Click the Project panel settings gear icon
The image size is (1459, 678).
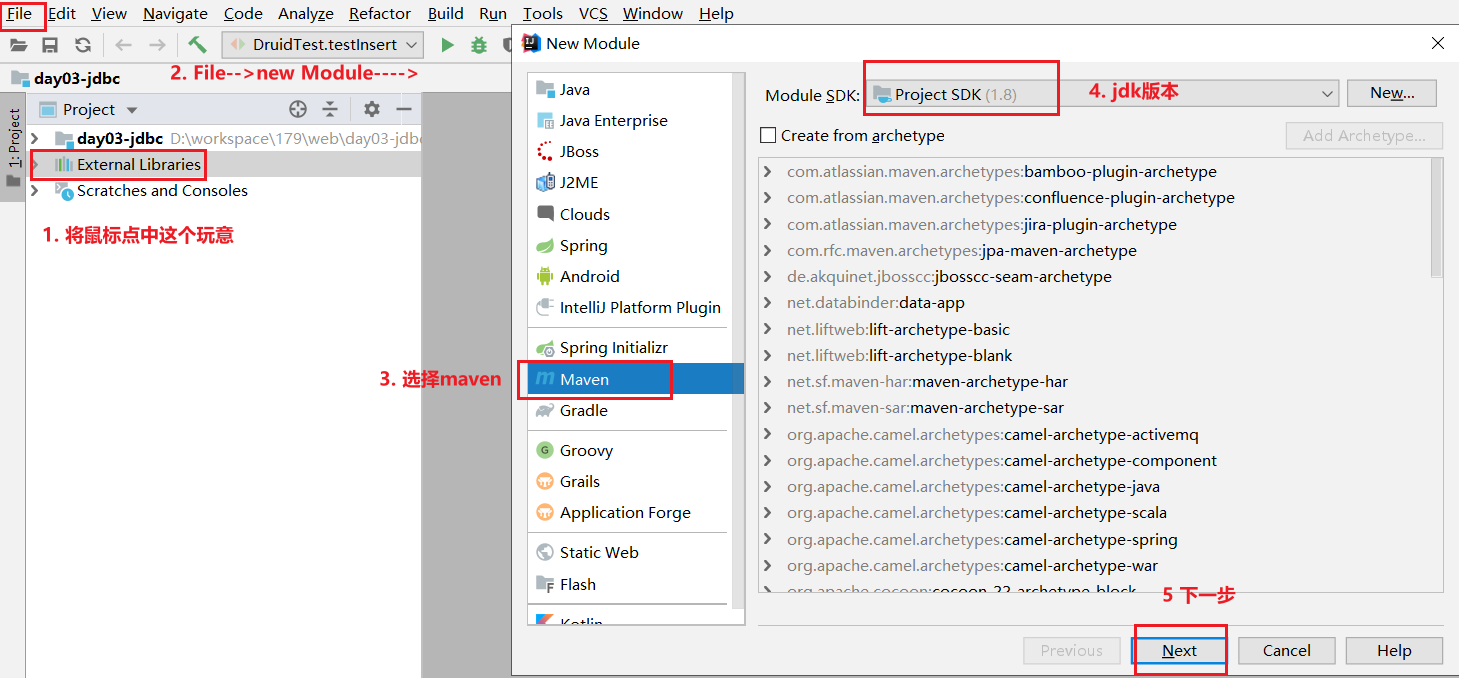(371, 109)
